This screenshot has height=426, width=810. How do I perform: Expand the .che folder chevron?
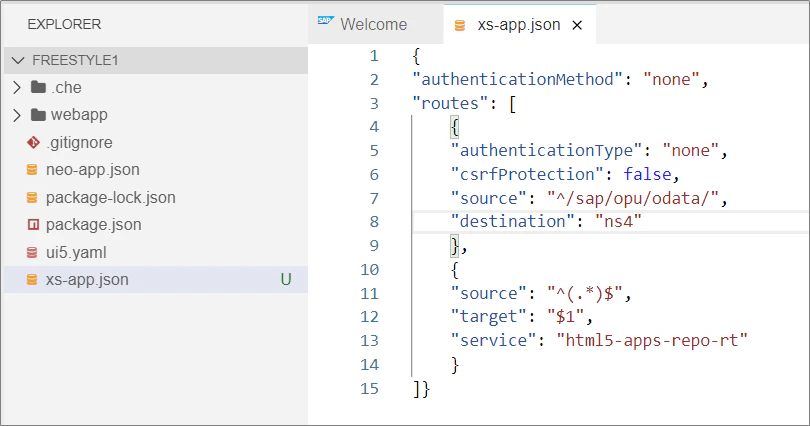(17, 87)
